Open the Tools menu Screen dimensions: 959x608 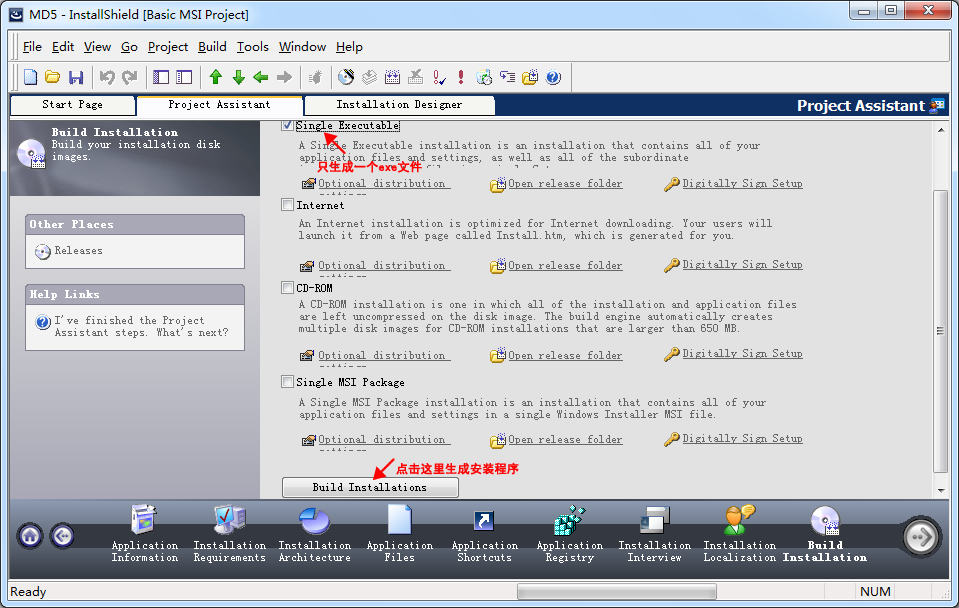pos(253,46)
